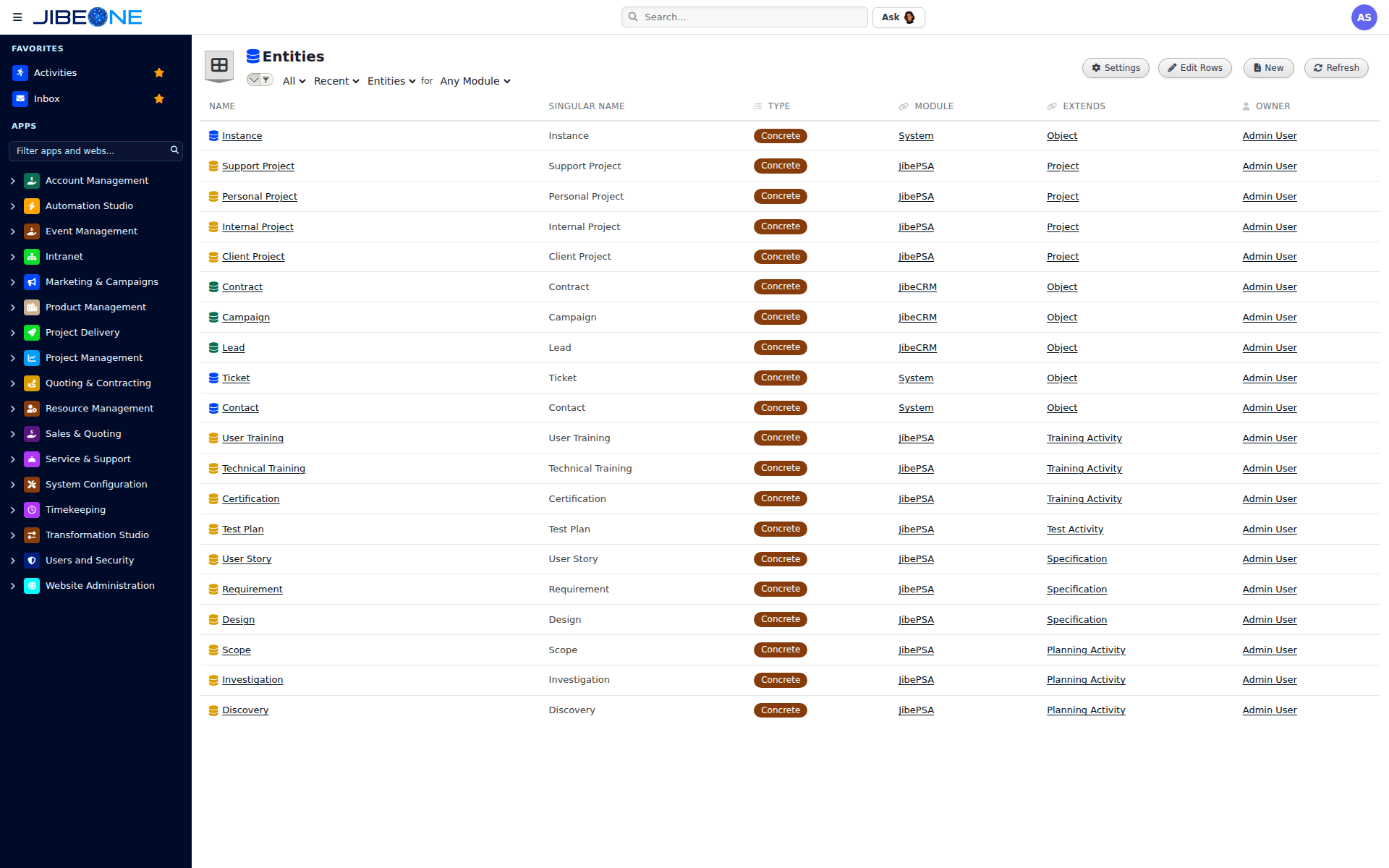Screen dimensions: 1389x868
Task: Click the JibeOne logo
Action: [x=88, y=17]
